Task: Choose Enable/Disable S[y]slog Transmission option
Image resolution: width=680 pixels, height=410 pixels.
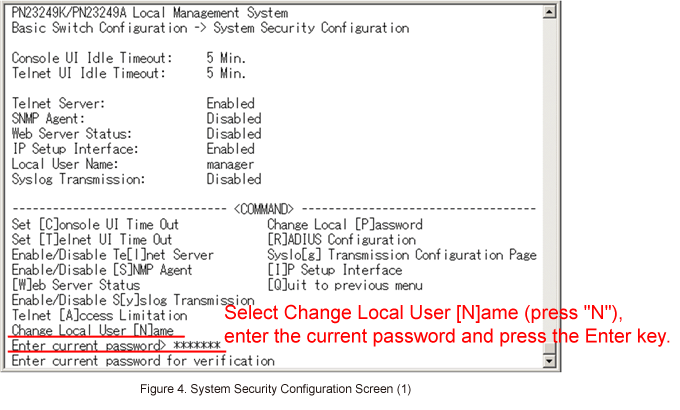Action: (132, 300)
